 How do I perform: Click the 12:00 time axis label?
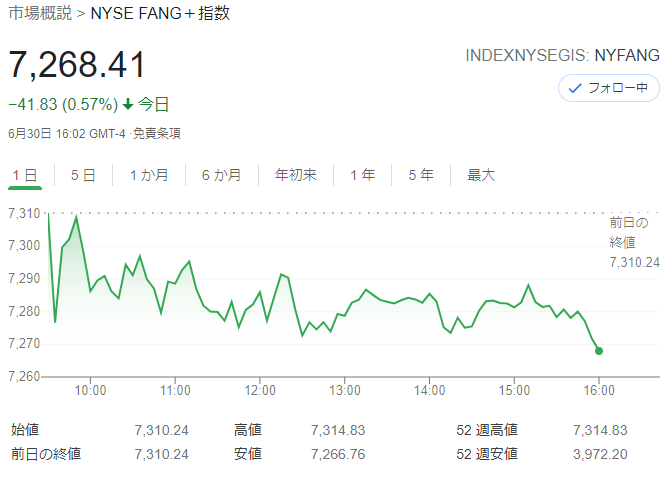(x=260, y=390)
